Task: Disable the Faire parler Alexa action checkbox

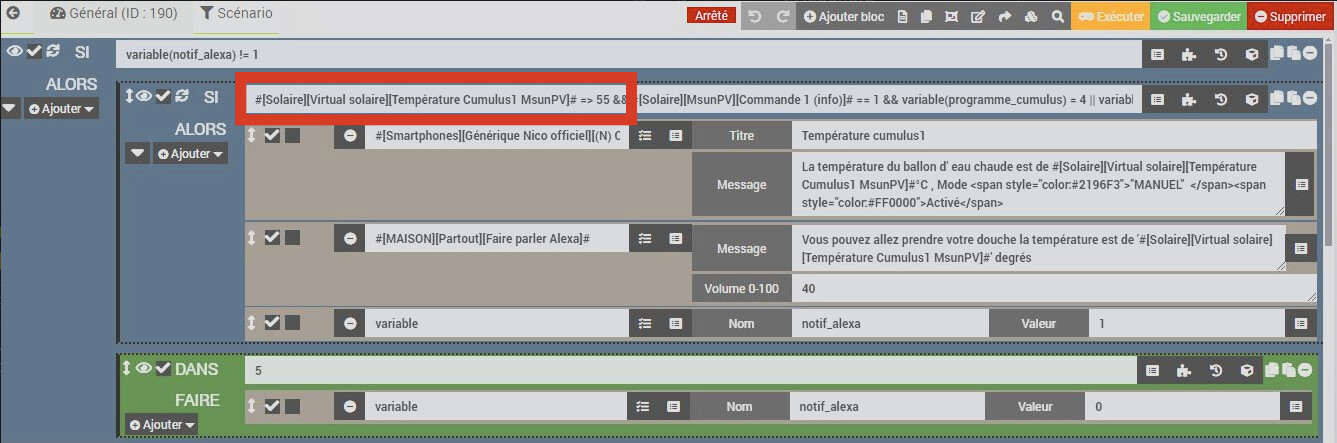Action: [272, 237]
